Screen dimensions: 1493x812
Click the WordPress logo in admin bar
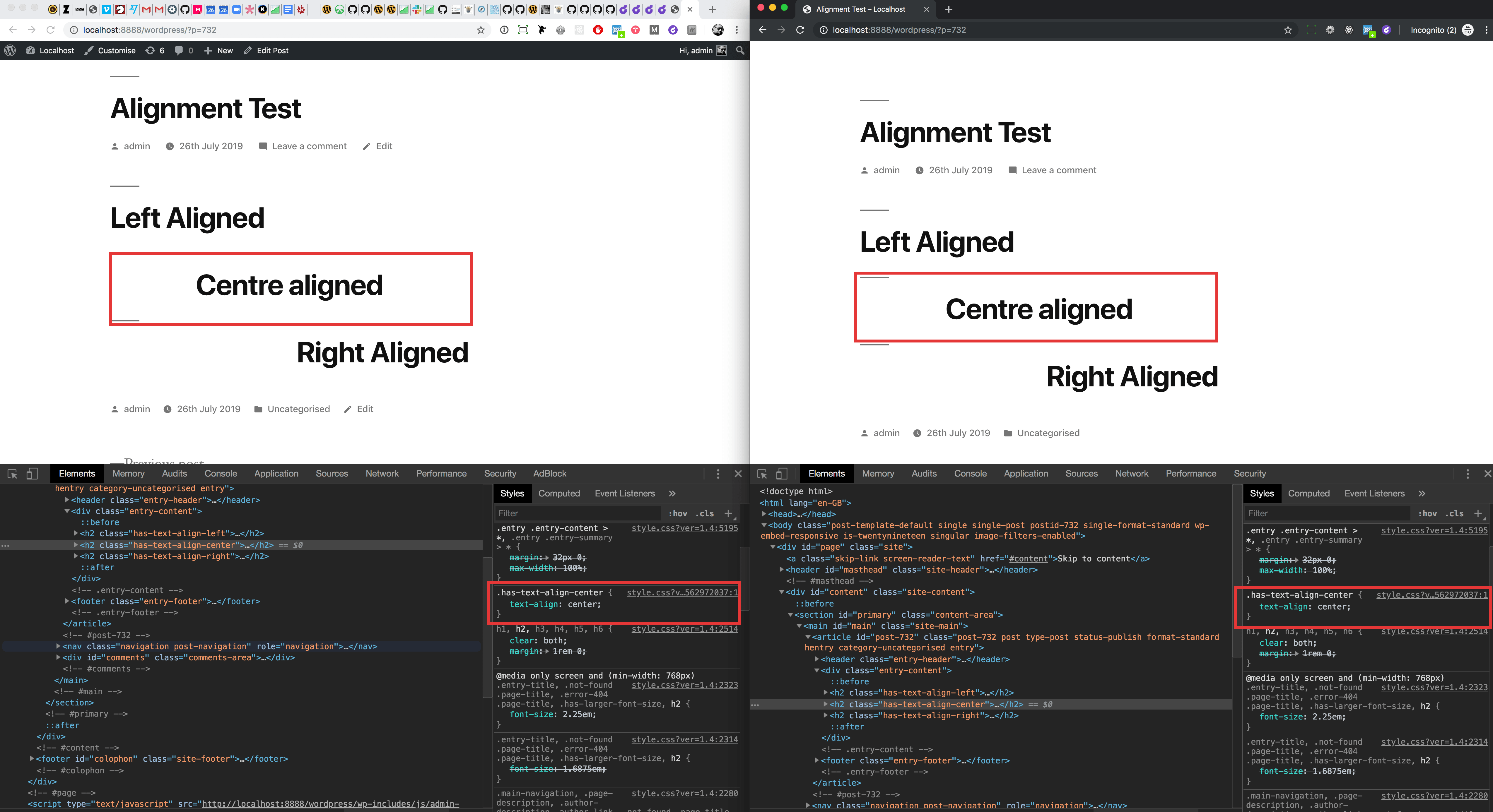(11, 50)
